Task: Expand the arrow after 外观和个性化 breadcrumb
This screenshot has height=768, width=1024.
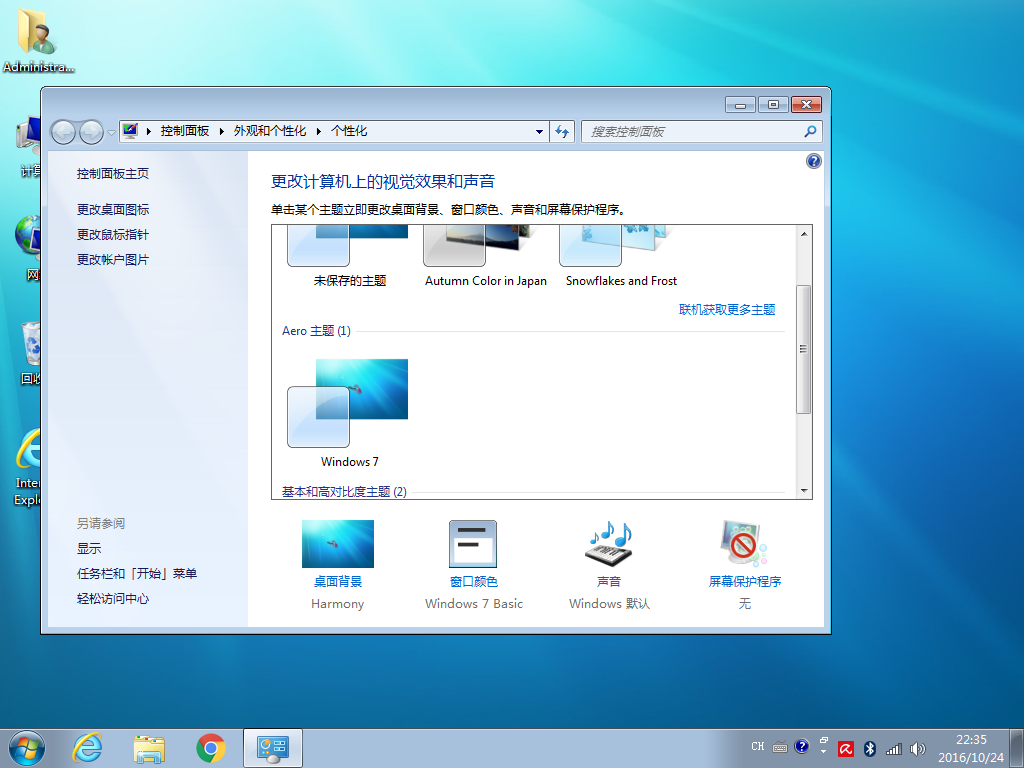Action: (x=319, y=131)
